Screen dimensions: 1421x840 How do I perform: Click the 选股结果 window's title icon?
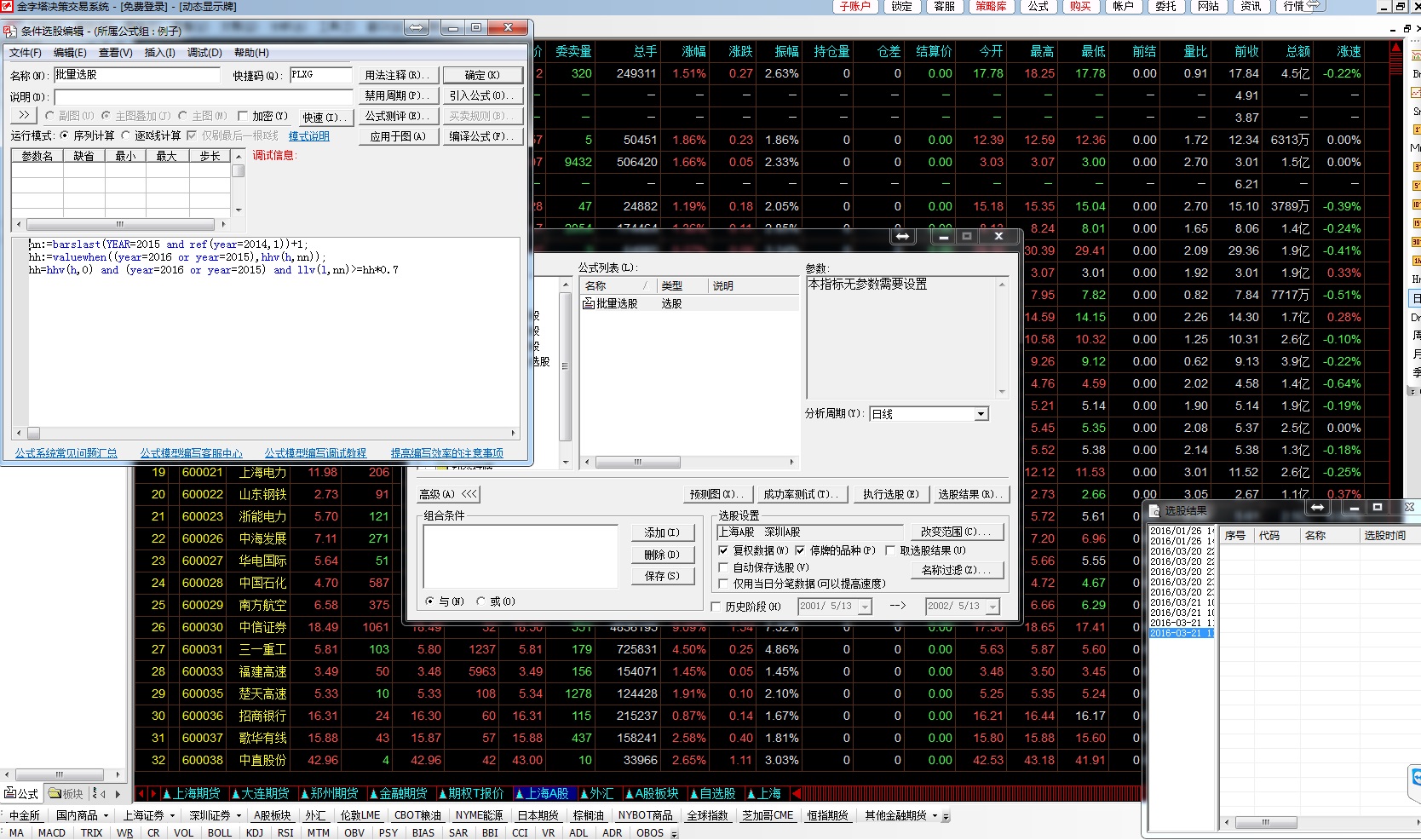1155,511
